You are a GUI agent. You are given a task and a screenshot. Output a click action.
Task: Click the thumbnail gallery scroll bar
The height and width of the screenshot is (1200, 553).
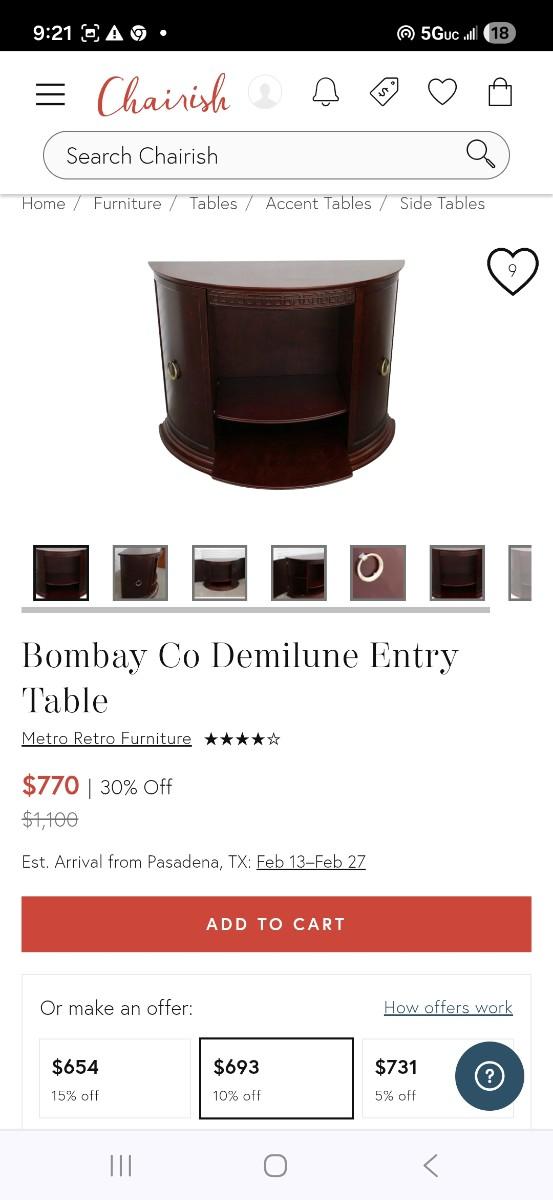pyautogui.click(x=256, y=609)
